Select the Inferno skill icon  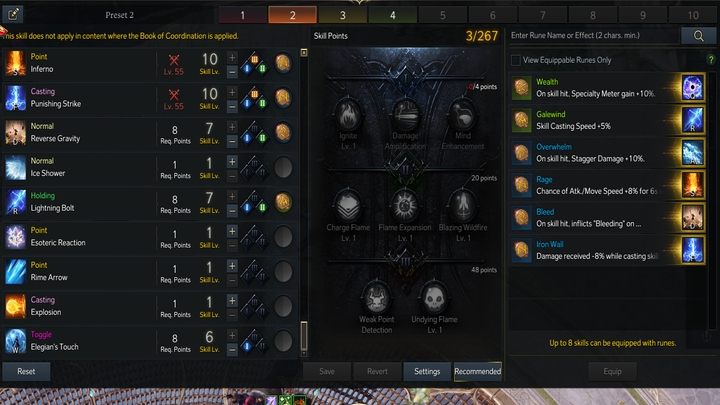pyautogui.click(x=15, y=63)
